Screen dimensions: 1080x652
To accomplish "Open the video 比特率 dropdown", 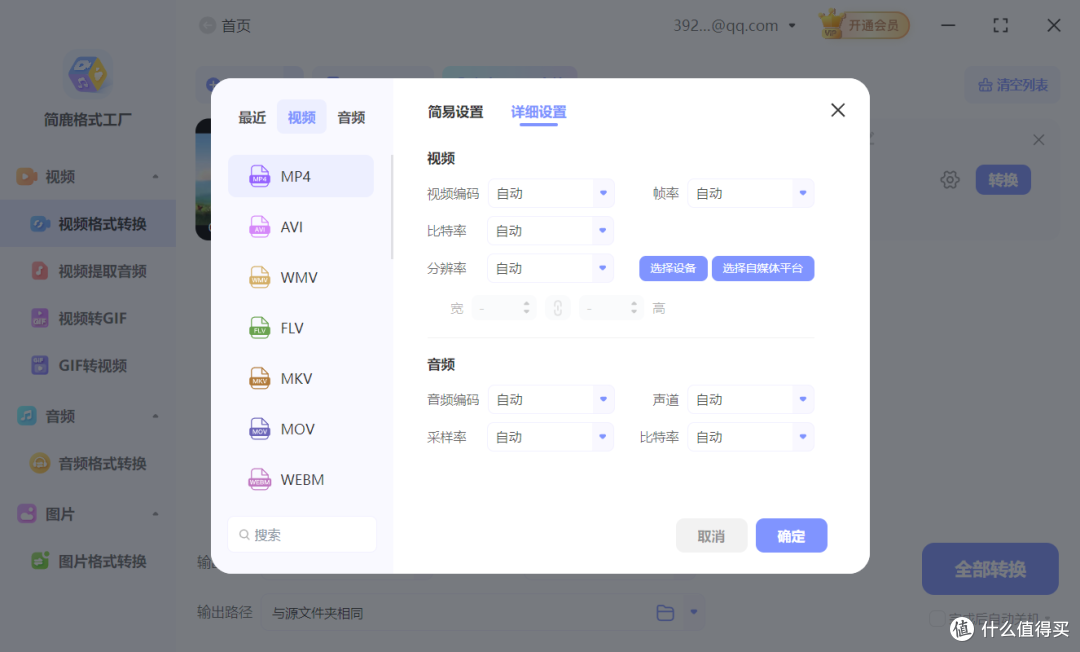I will pos(550,231).
